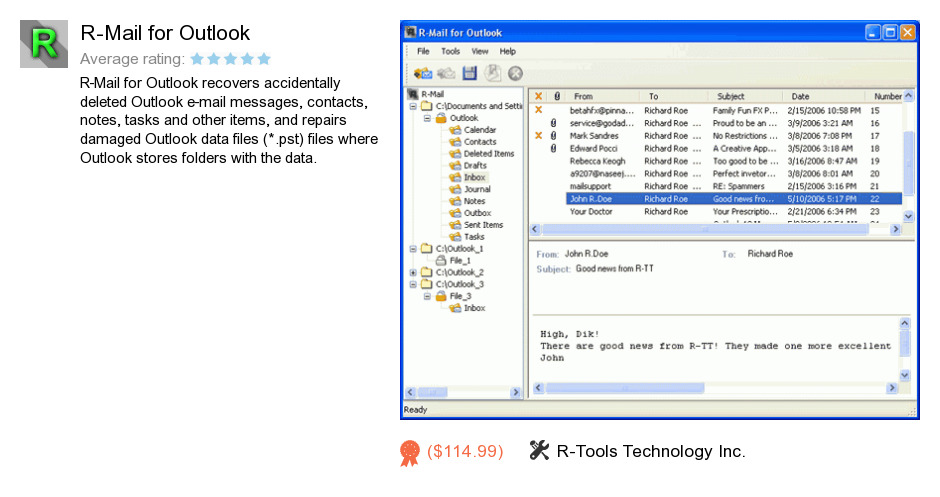Screen dimensions: 940x497
Task: Open the R-Tools Technology Inc. link
Action: click(650, 451)
